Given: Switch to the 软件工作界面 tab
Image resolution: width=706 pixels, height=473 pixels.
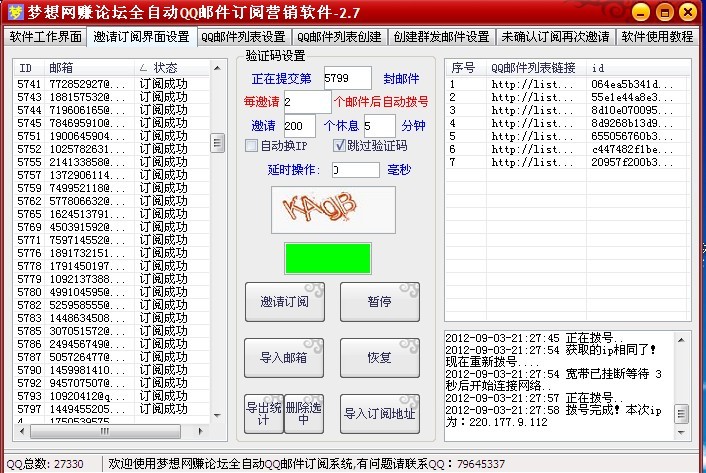Looking at the screenshot, I should coord(47,37).
